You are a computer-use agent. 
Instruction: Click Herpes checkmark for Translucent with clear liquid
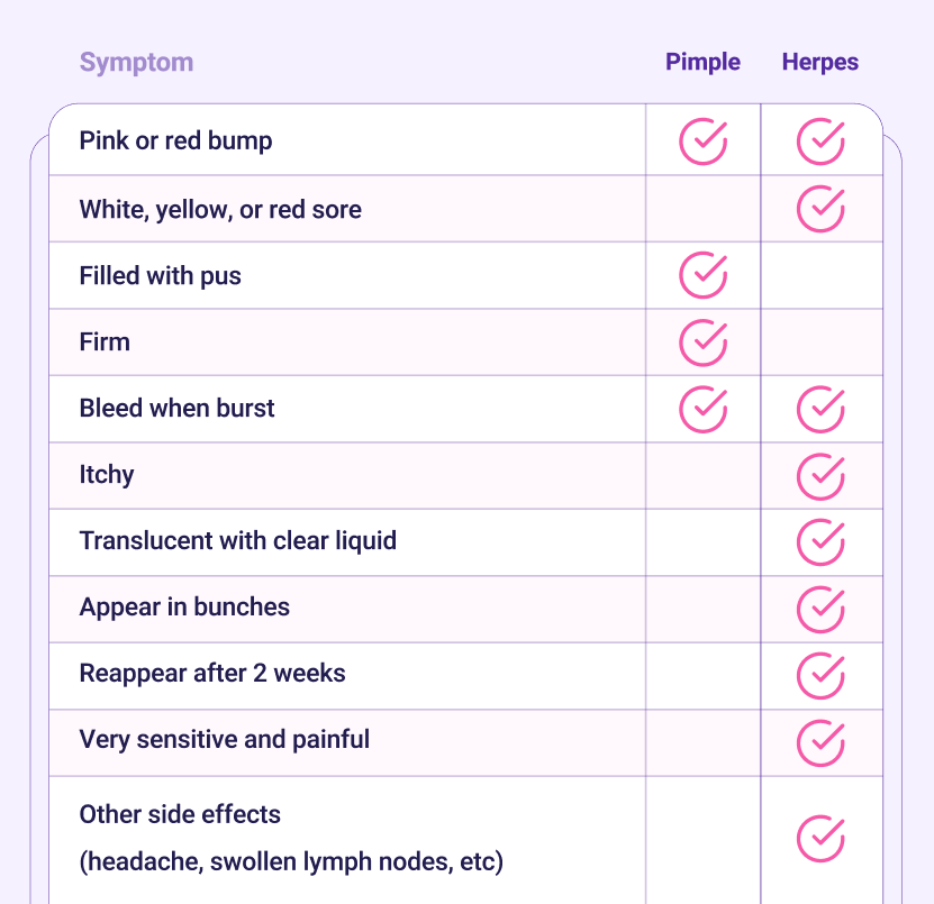point(821,541)
